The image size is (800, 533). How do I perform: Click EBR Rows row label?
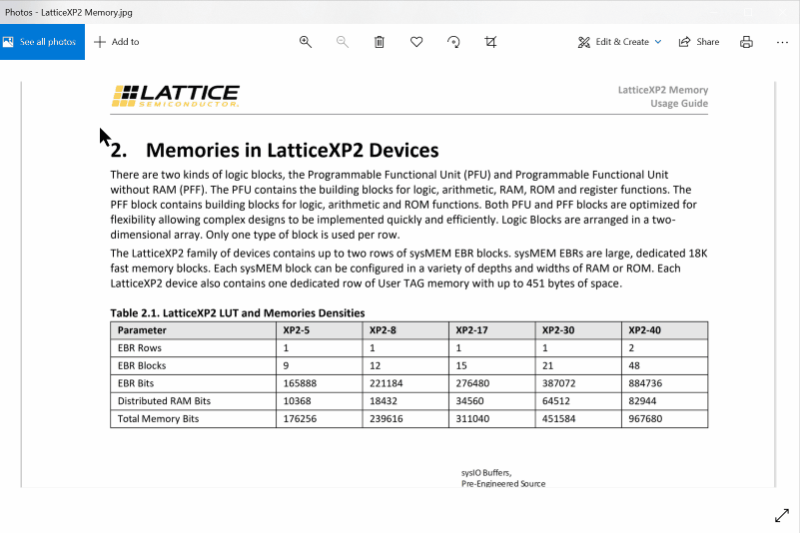point(139,348)
